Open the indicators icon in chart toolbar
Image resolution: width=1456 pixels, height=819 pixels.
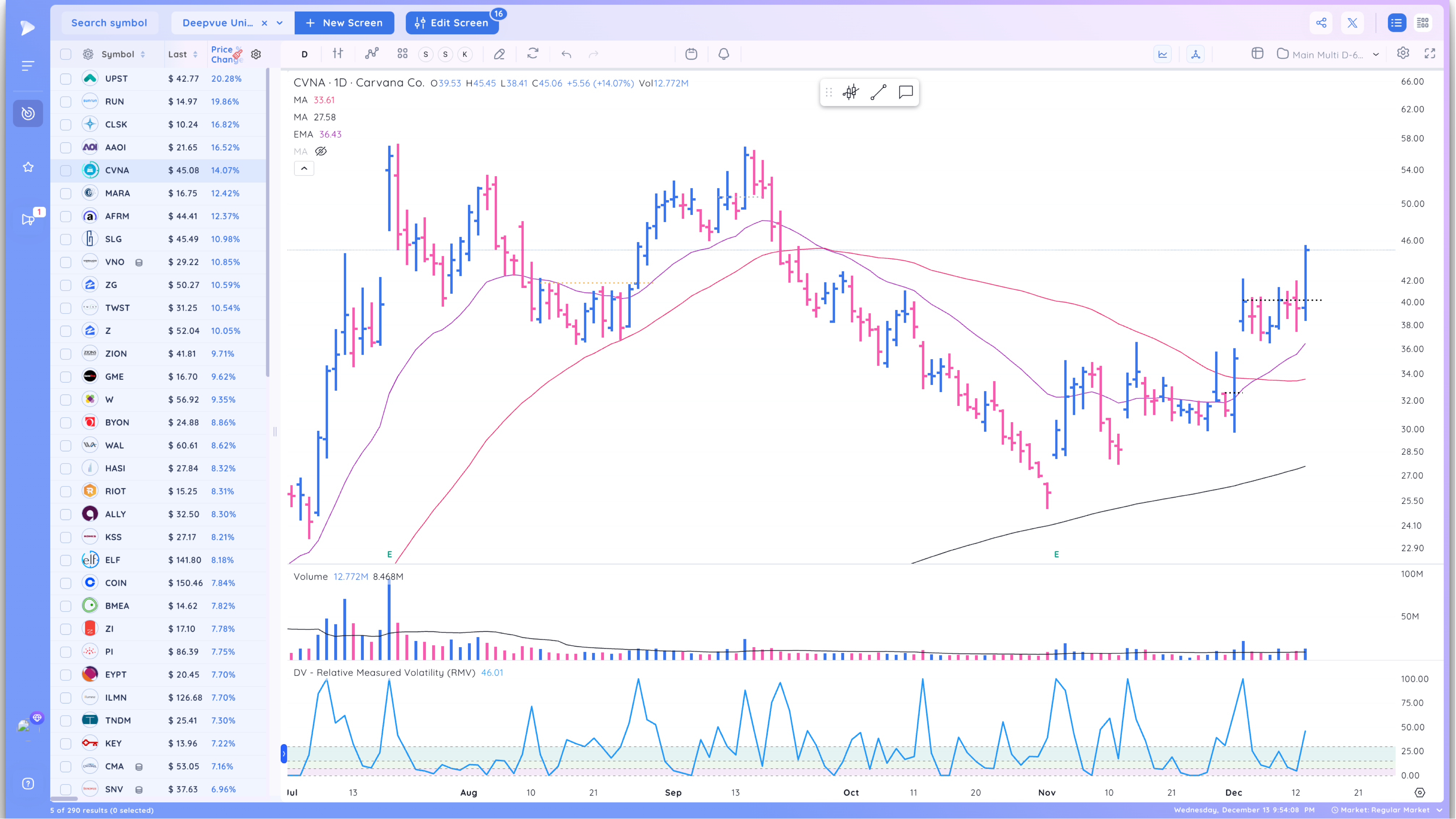pos(371,54)
